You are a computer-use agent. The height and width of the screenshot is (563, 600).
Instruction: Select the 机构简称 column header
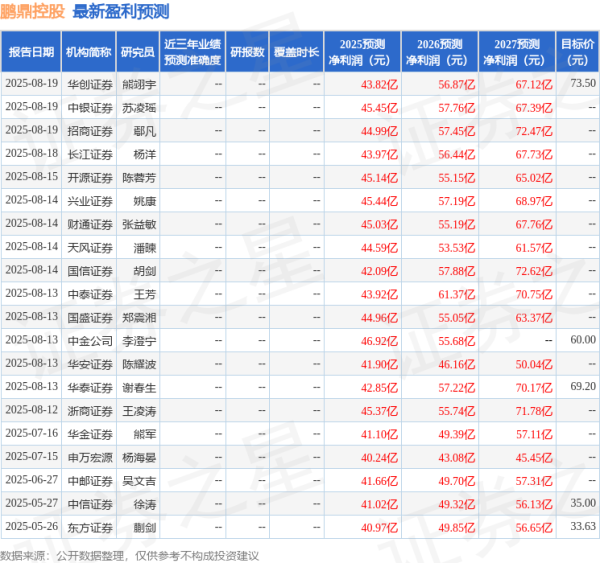point(88,51)
